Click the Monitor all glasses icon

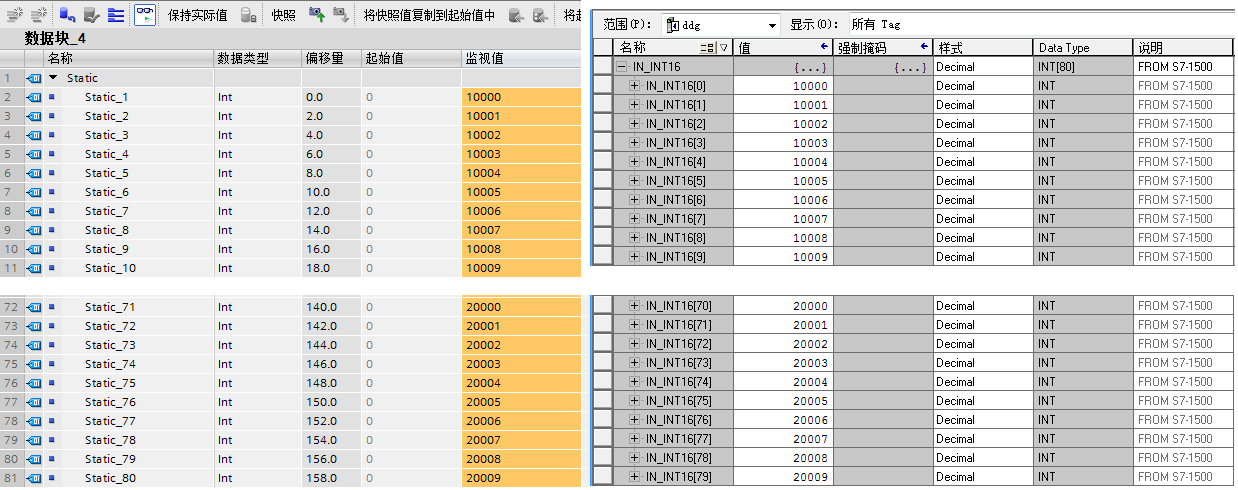[x=145, y=15]
